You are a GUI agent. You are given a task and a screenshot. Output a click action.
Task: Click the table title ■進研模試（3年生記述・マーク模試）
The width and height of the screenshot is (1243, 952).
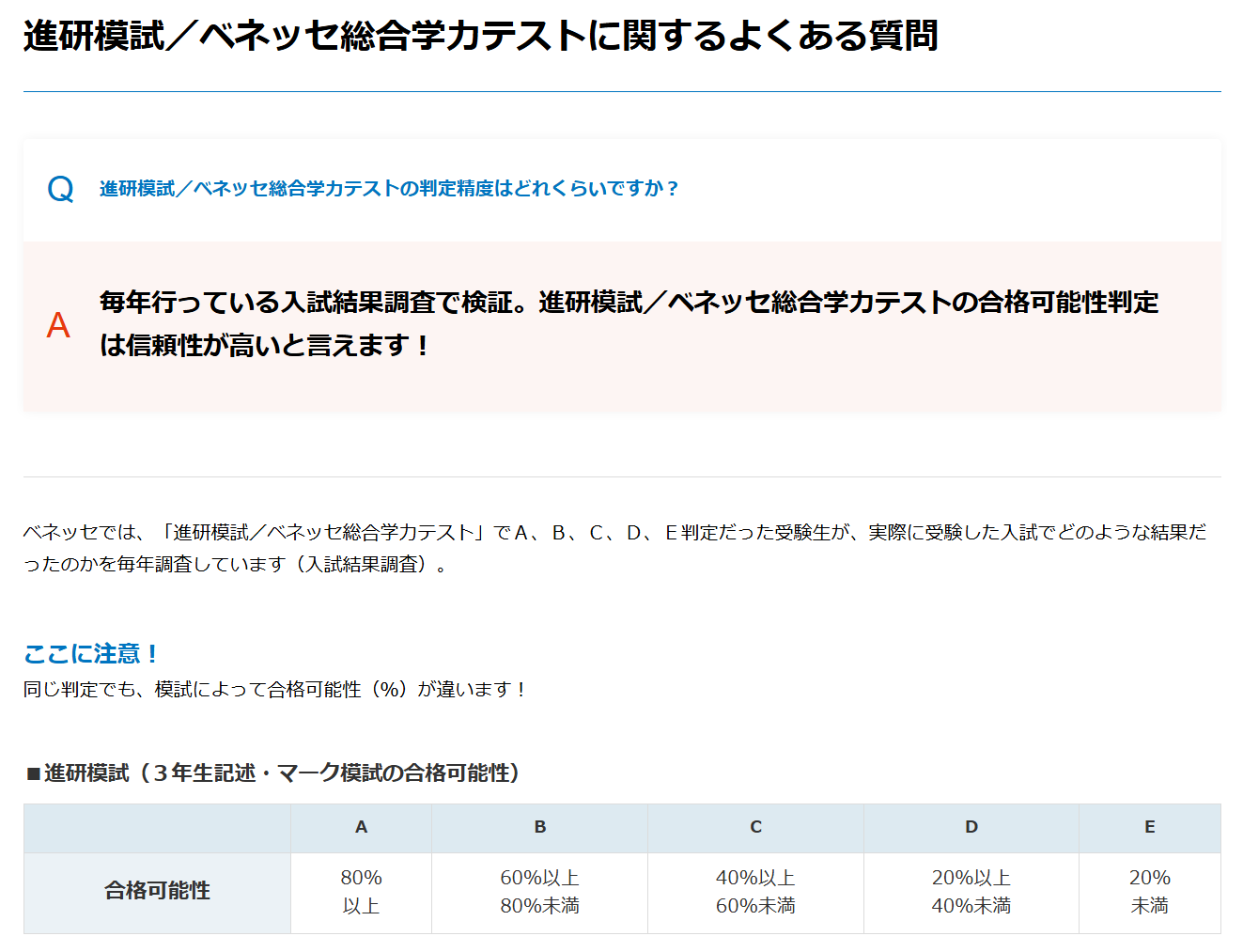[x=272, y=773]
